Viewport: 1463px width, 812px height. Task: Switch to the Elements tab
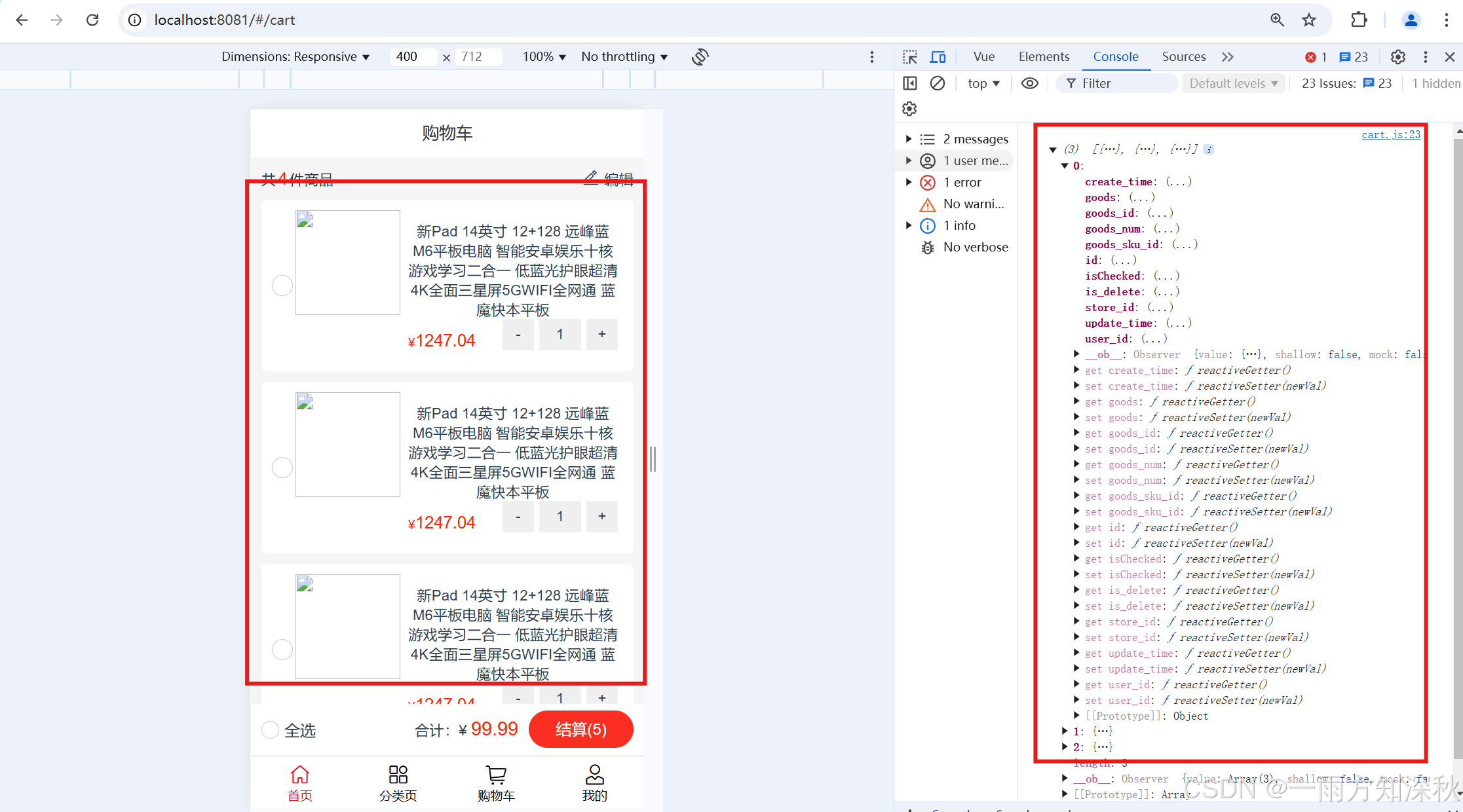click(x=1044, y=57)
